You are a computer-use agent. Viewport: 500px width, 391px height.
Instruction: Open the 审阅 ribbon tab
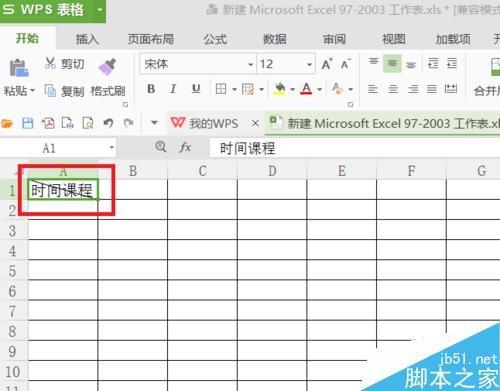334,39
